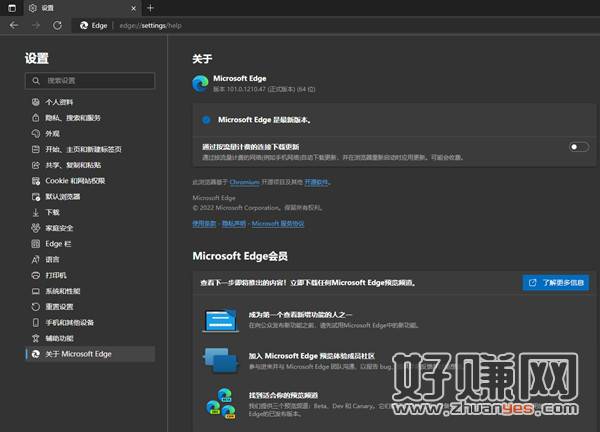The width and height of the screenshot is (600, 432).
Task: Open the Chromium hyperlink
Action: tap(244, 183)
